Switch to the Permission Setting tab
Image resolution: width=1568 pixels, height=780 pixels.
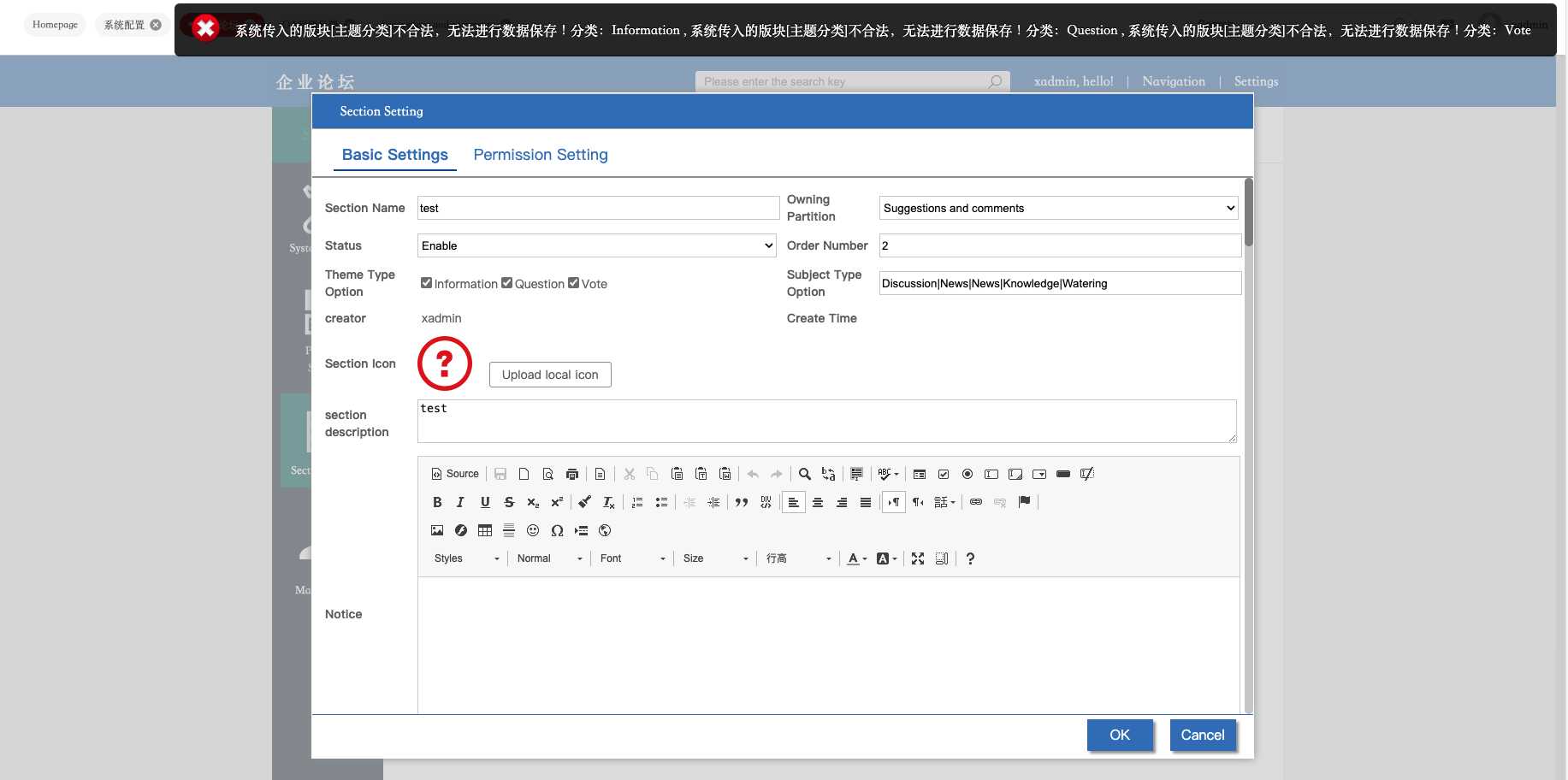coord(541,155)
